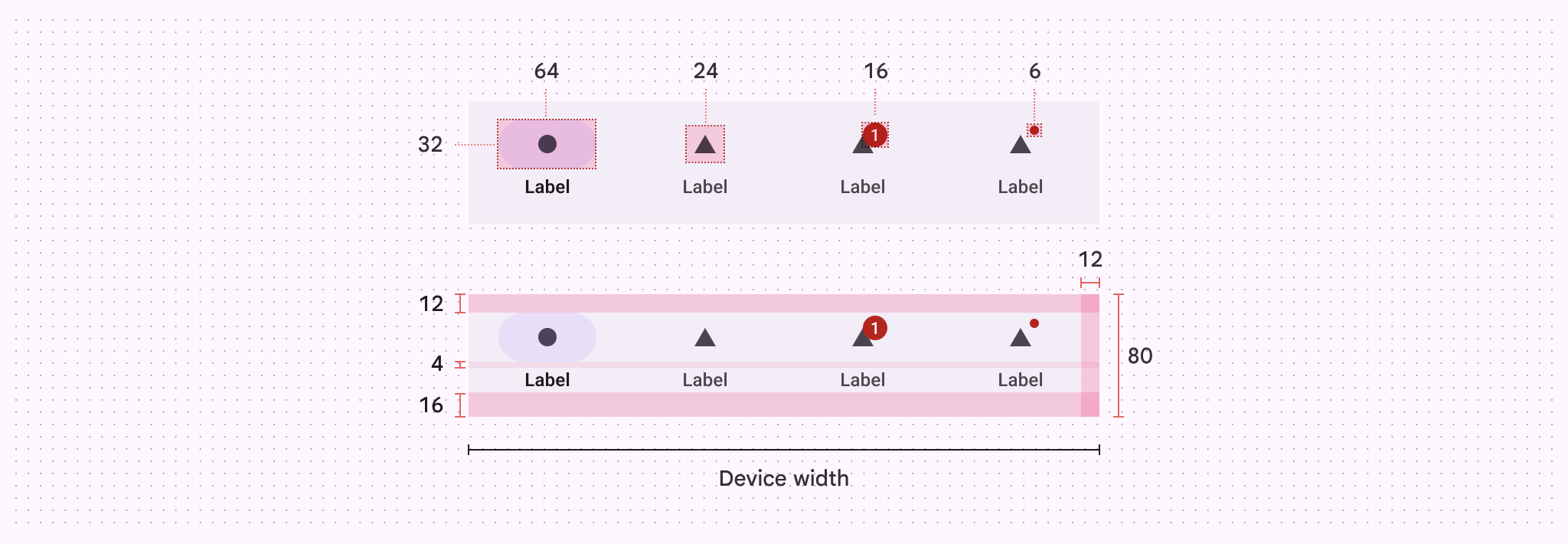Image resolution: width=1568 pixels, height=544 pixels.
Task: Click the small red dot badge in lower bar
Action: coord(1034,323)
